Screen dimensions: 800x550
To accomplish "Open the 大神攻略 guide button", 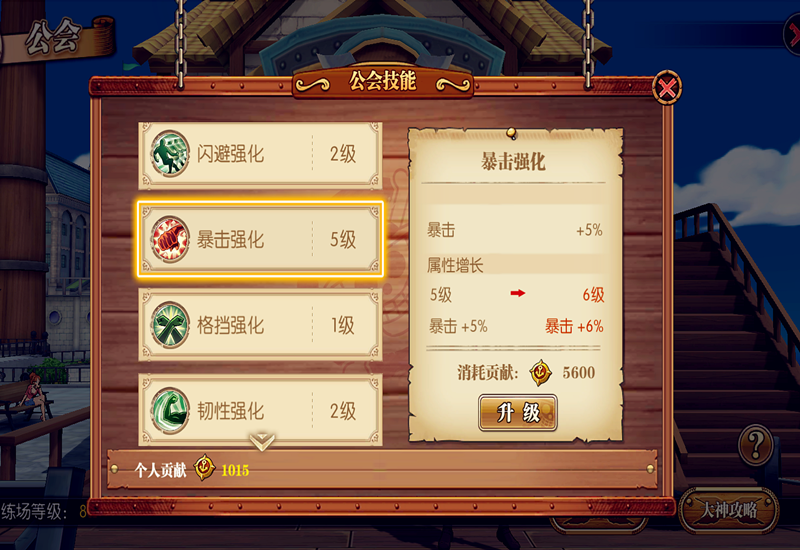I will pos(729,510).
